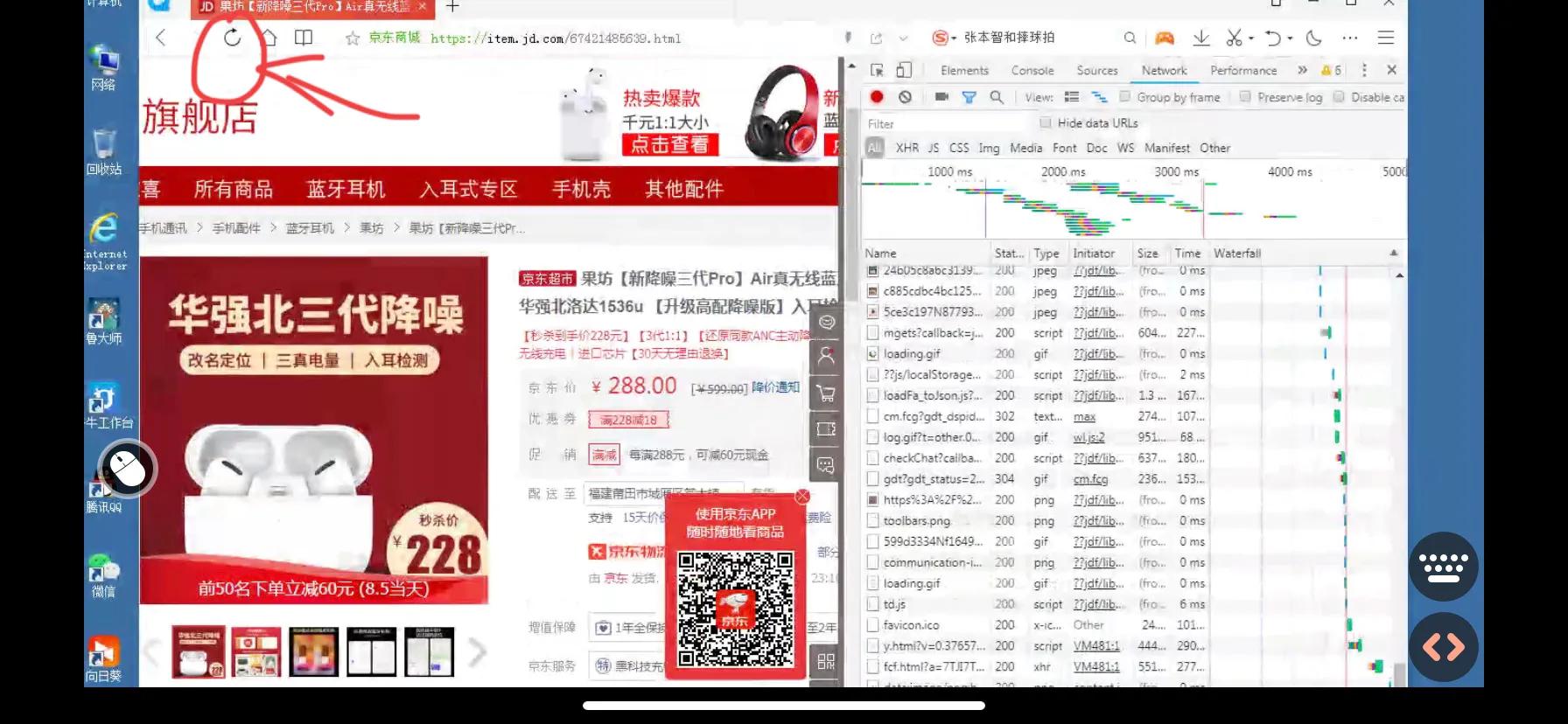The image size is (1568, 724).
Task: Claim 满228减18 coupon
Action: pos(628,420)
